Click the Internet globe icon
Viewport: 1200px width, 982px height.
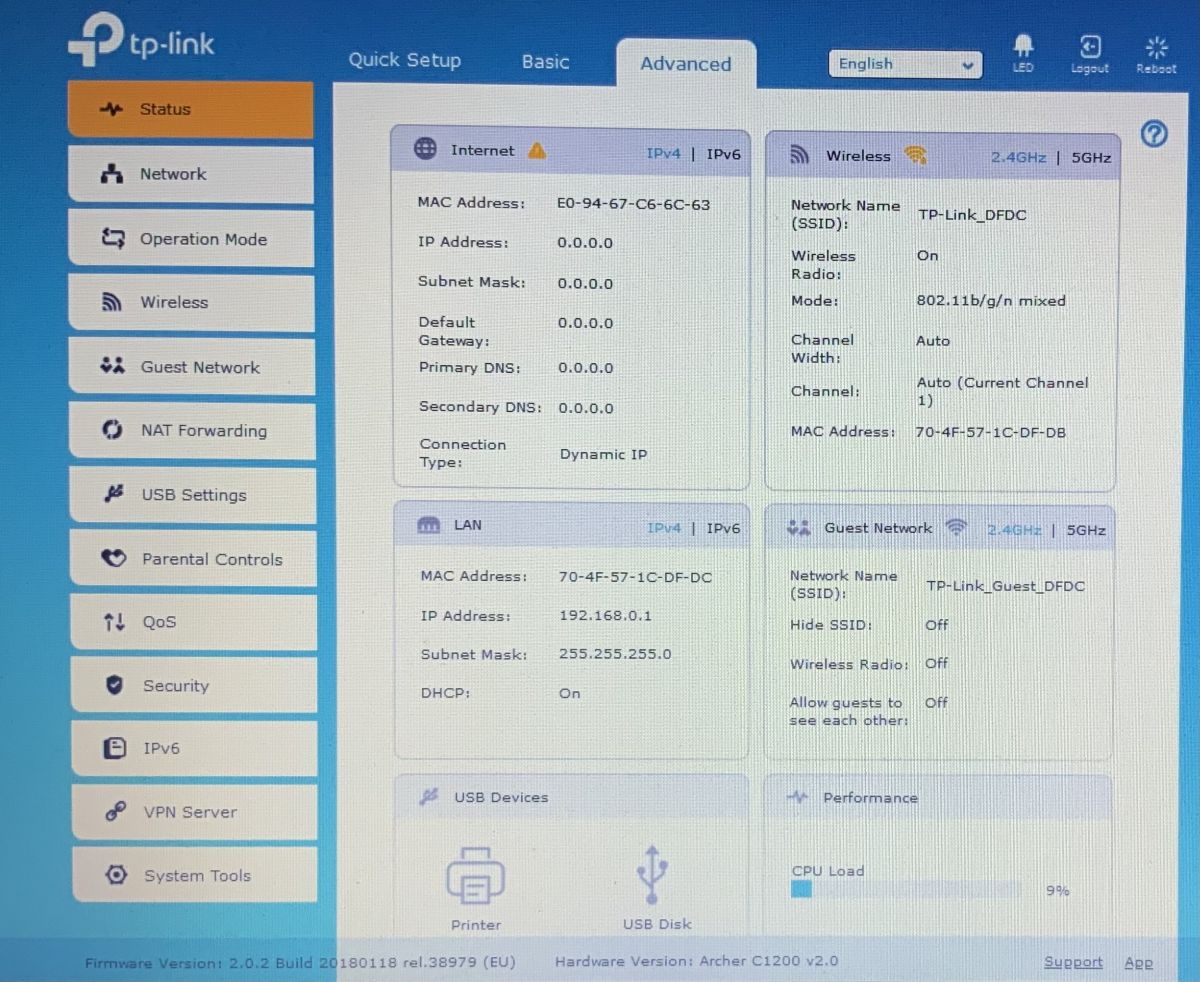tap(425, 149)
